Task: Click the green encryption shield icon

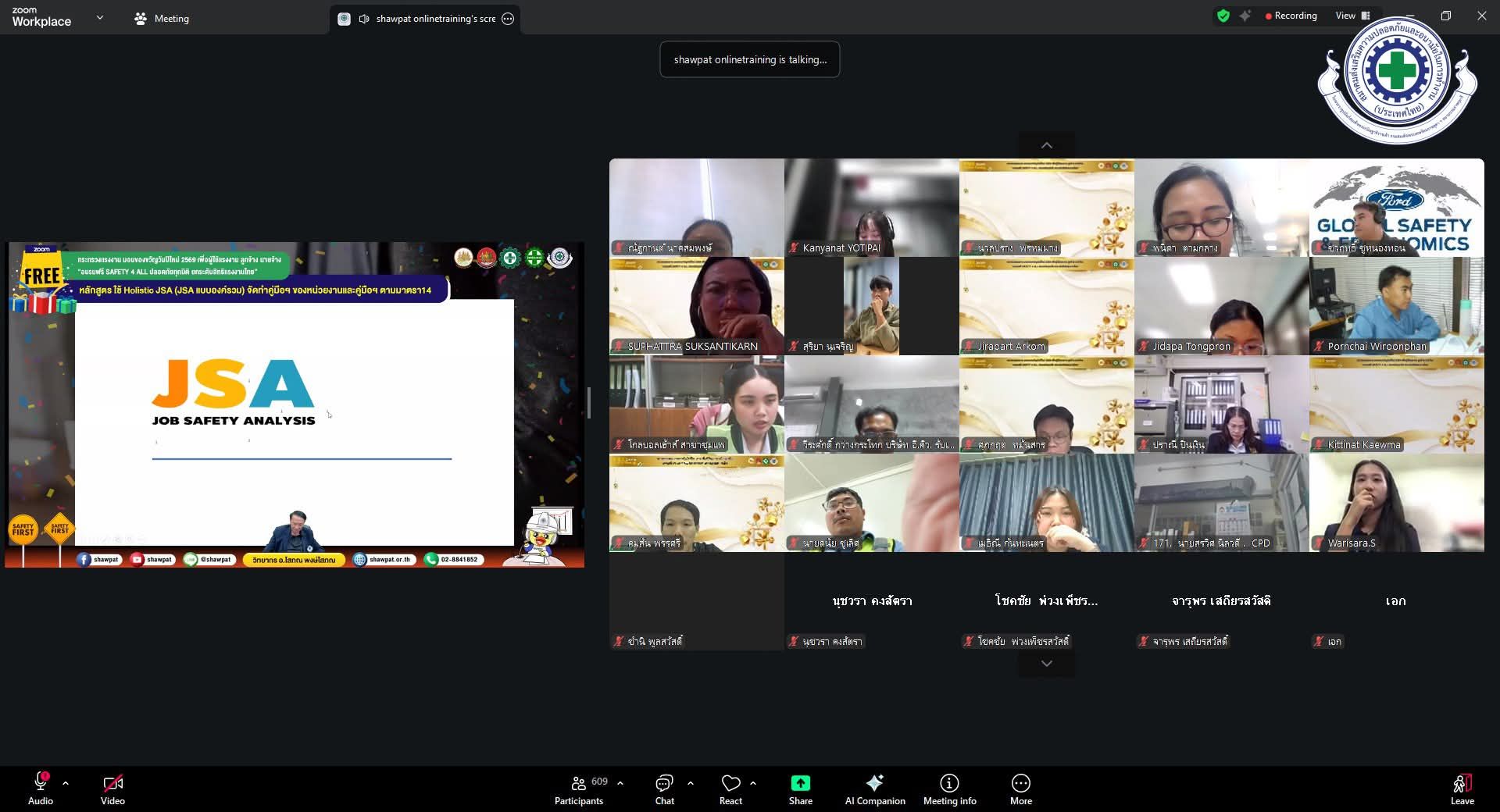Action: pos(1223,16)
